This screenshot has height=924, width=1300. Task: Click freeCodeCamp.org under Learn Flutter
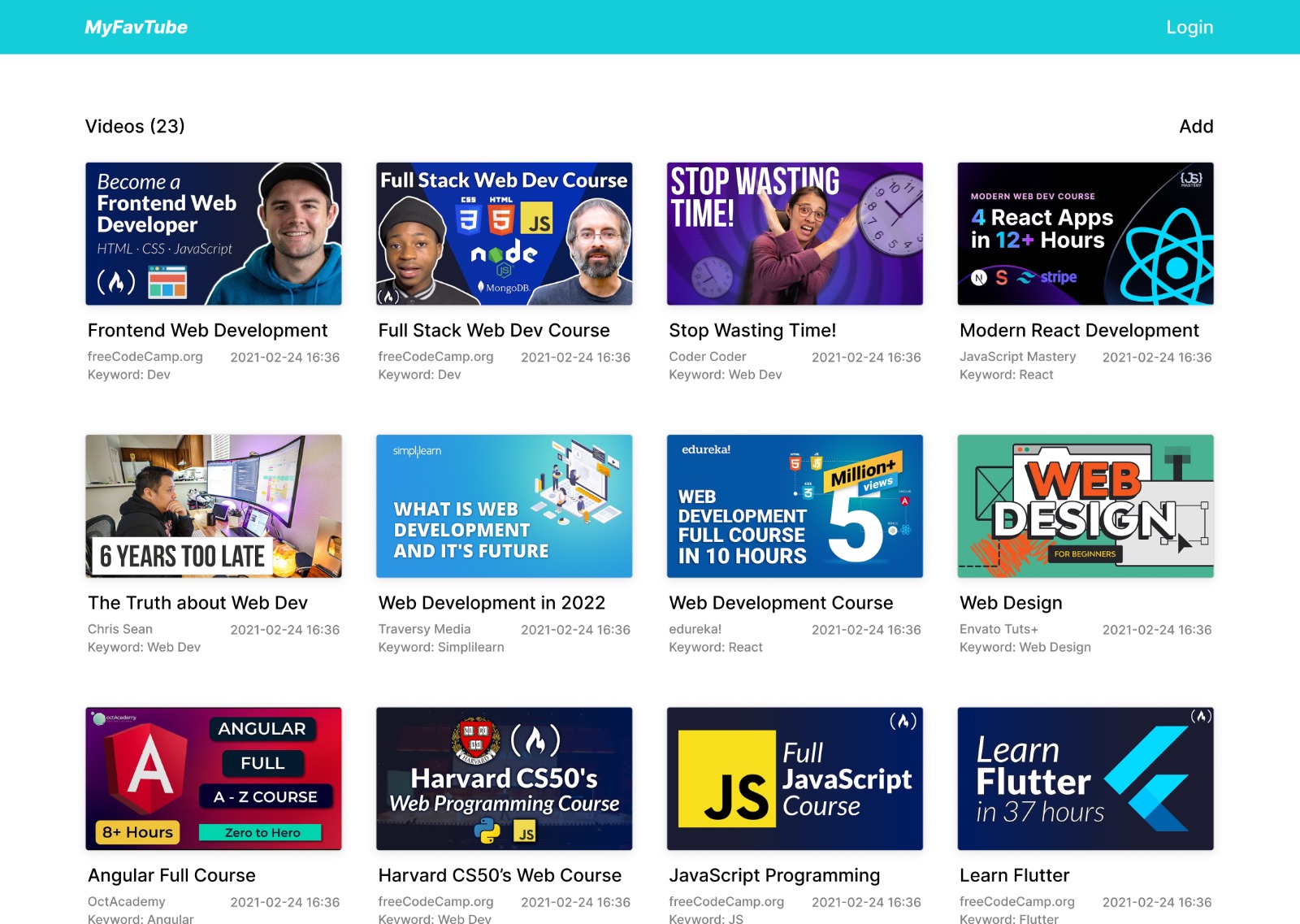click(1016, 901)
